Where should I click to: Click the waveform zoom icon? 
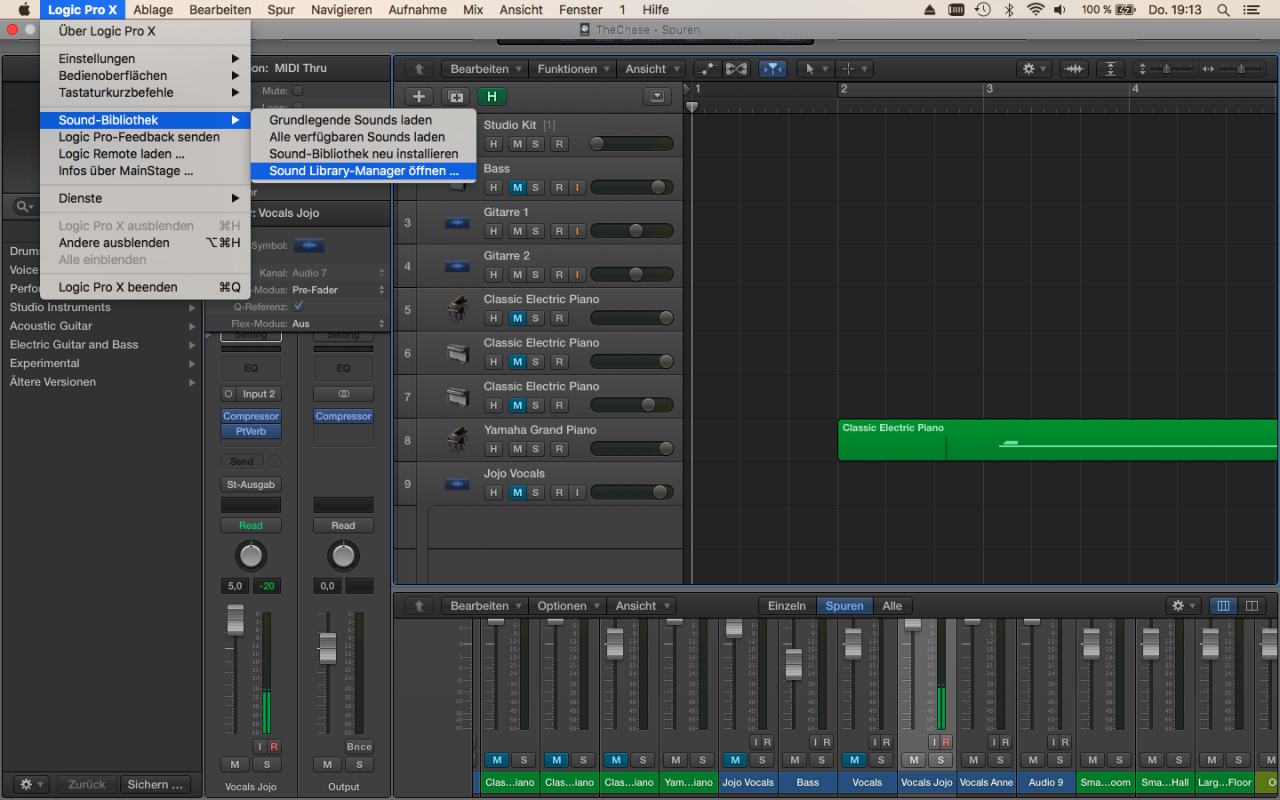[1074, 69]
